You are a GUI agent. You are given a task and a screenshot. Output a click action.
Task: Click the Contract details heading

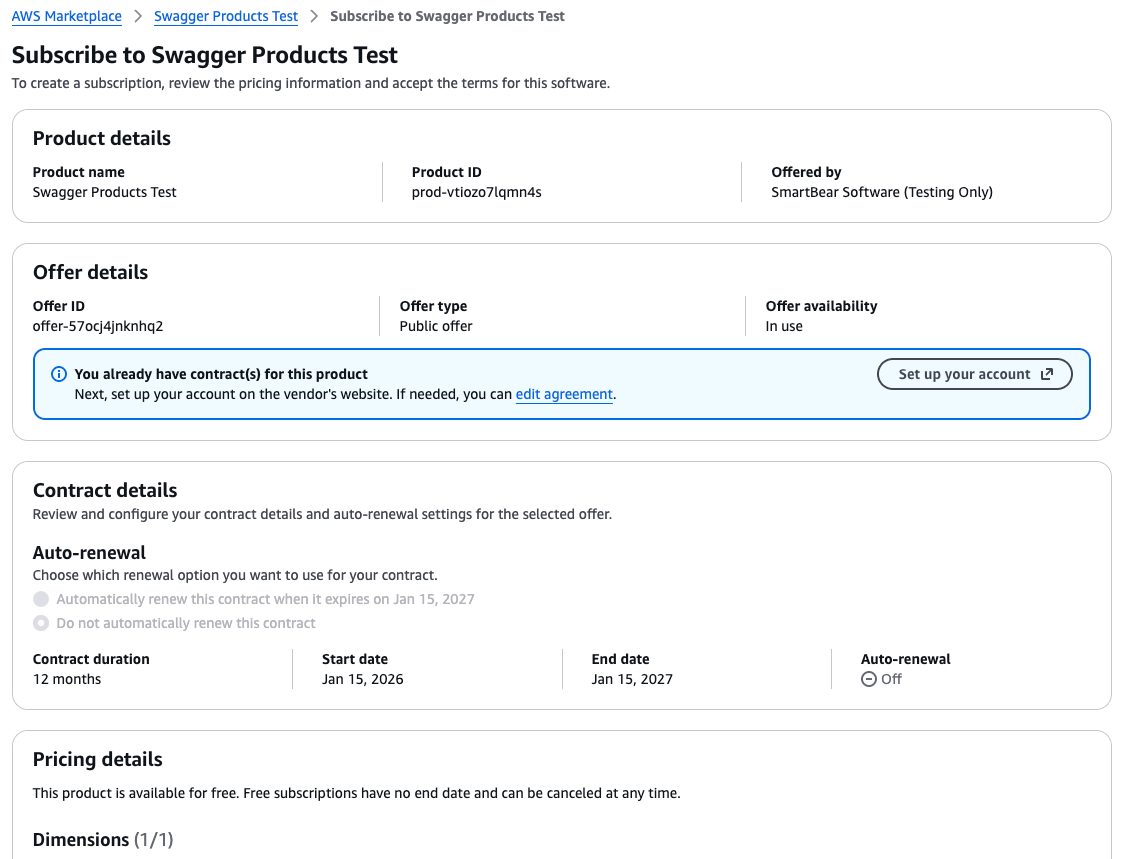(x=104, y=490)
